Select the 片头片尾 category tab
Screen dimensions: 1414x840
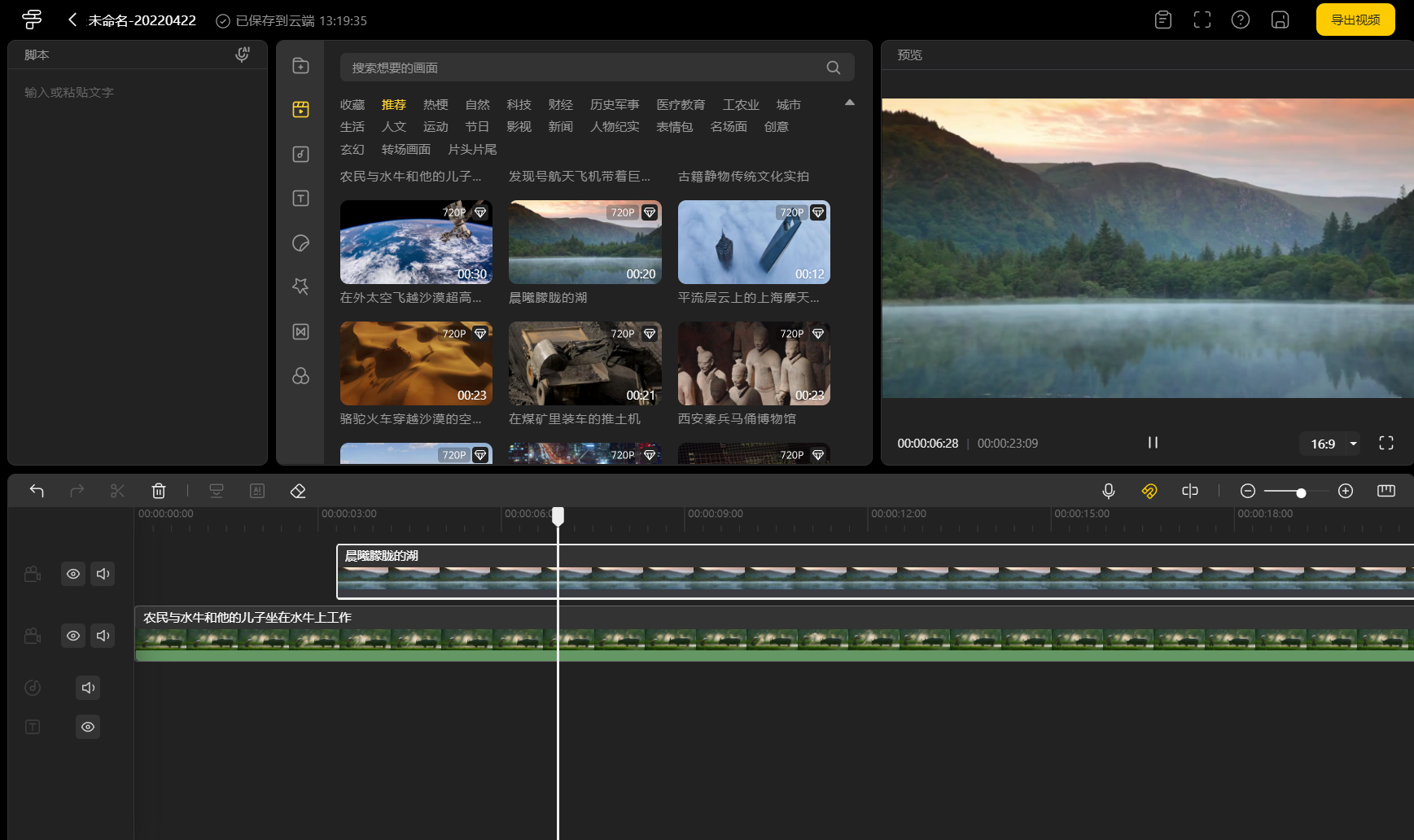tap(472, 149)
